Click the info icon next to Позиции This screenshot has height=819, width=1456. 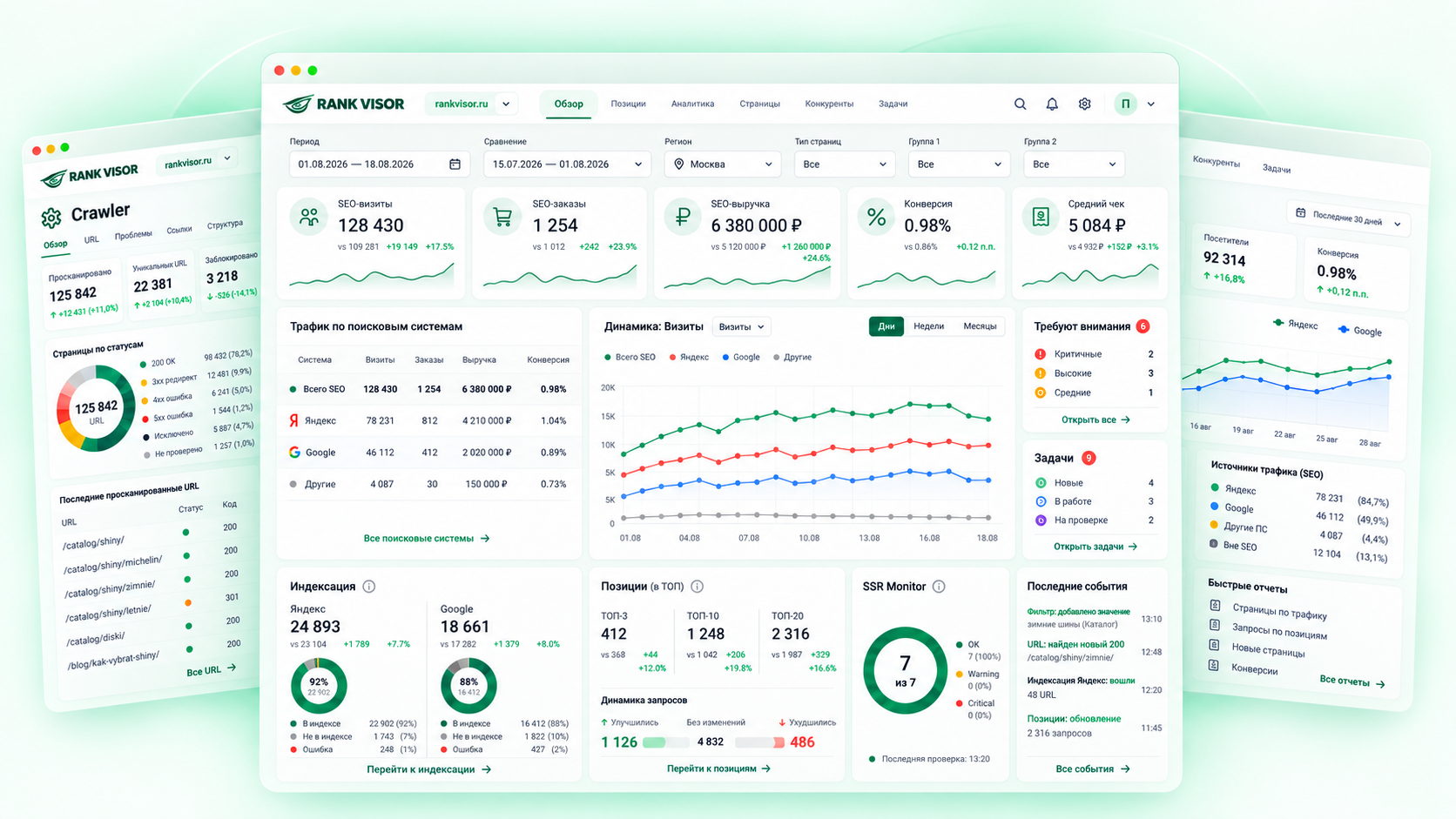pyautogui.click(x=697, y=587)
